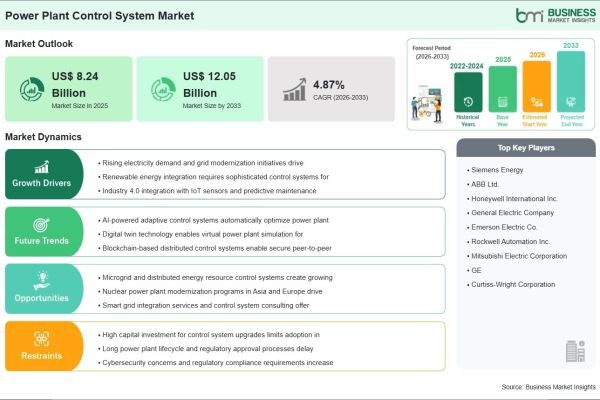Click the Cybersecurity concerns bullet
This screenshot has height=400, width=600.
pos(216,362)
